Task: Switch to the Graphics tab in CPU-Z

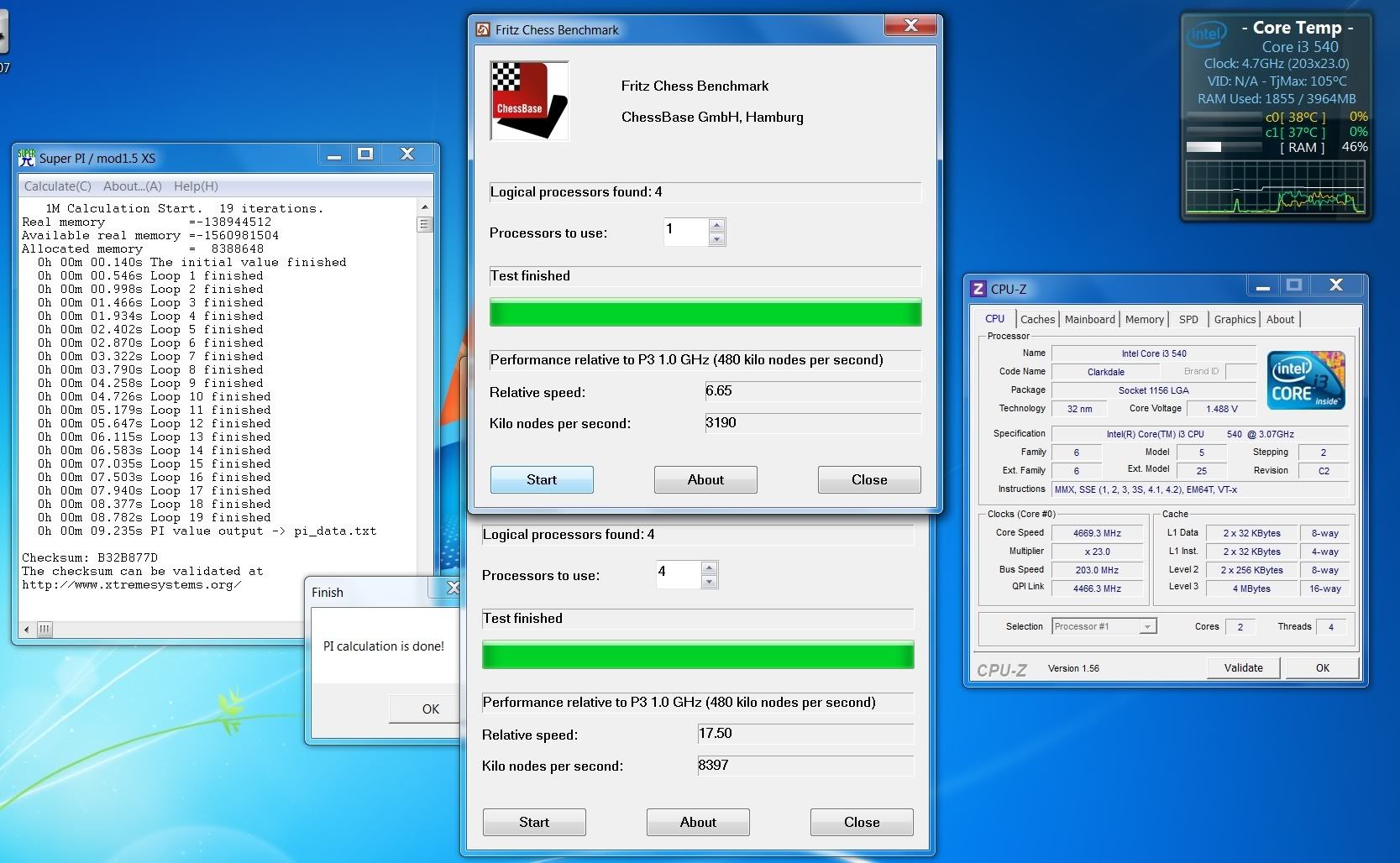Action: (x=1235, y=319)
